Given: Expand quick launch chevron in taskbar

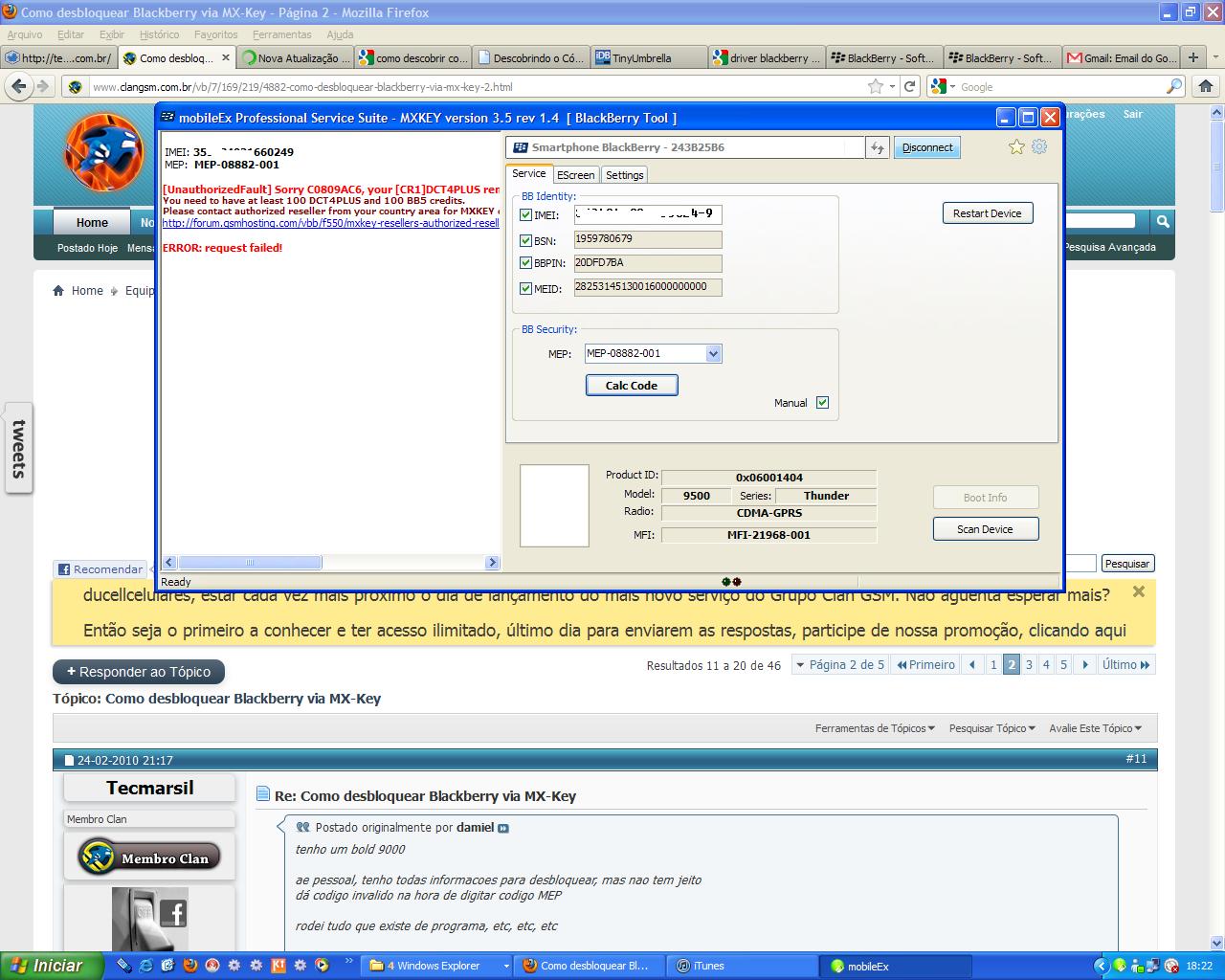Looking at the screenshot, I should 348,960.
